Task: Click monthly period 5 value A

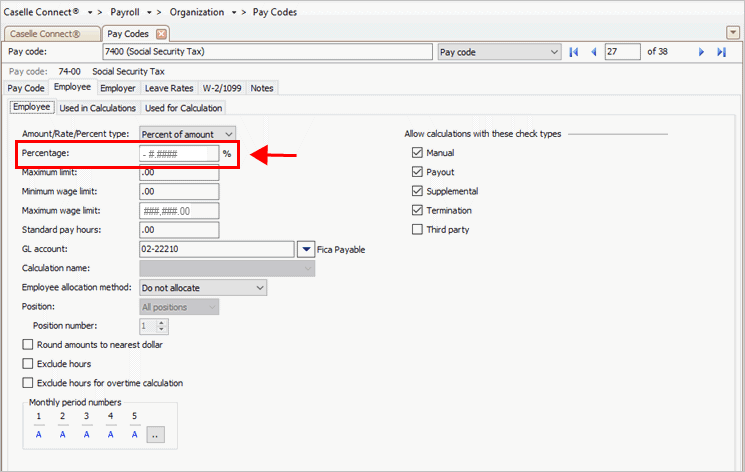Action: (x=134, y=434)
